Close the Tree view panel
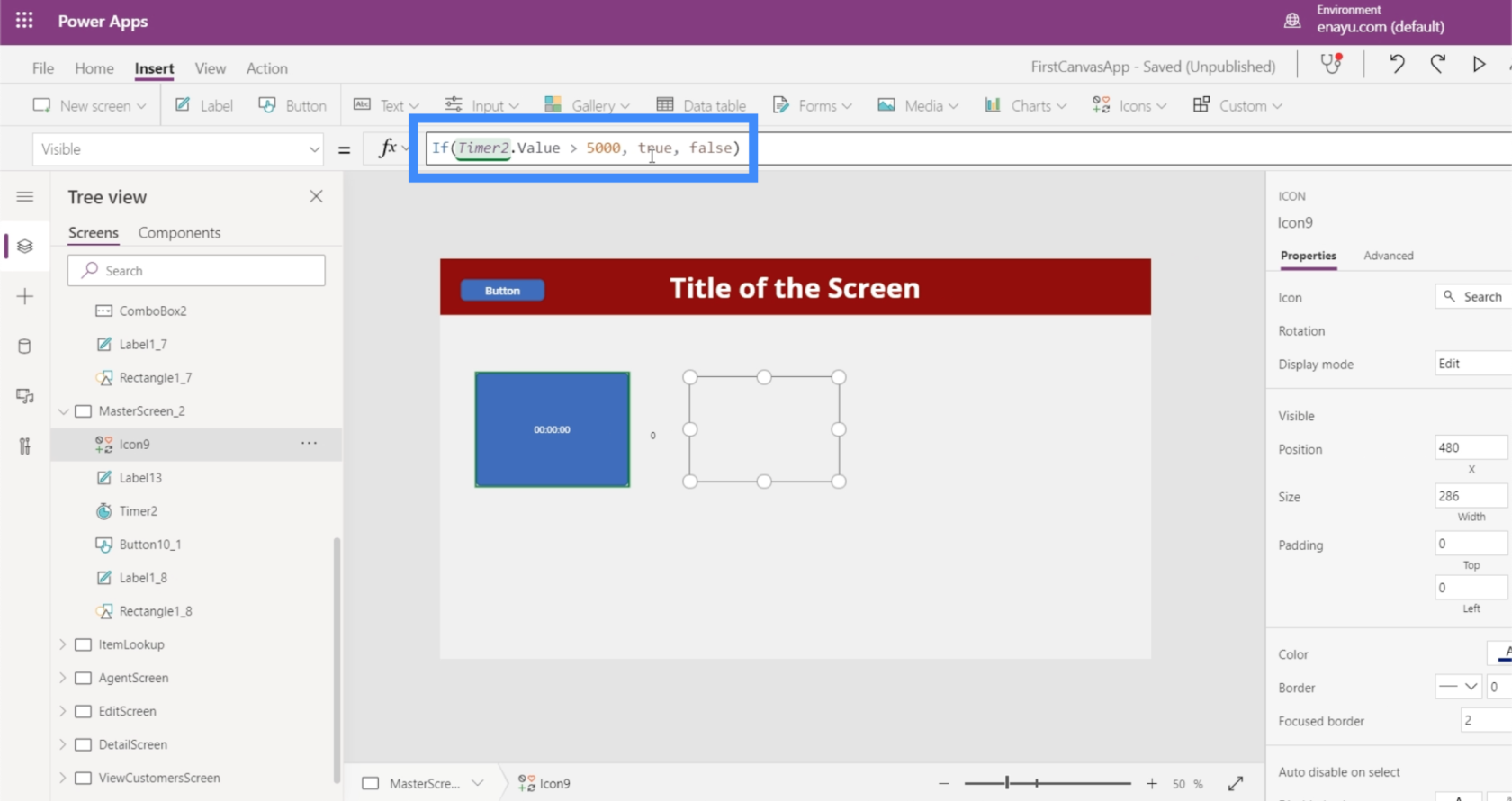This screenshot has height=801, width=1512. click(316, 196)
